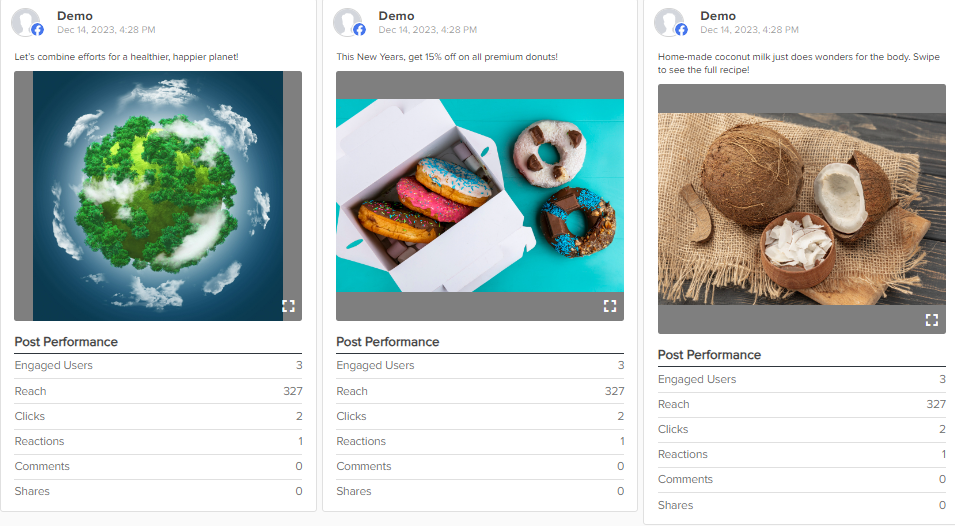This screenshot has height=526, width=955.
Task: Click the Reach label on the planet post
Action: pos(30,391)
